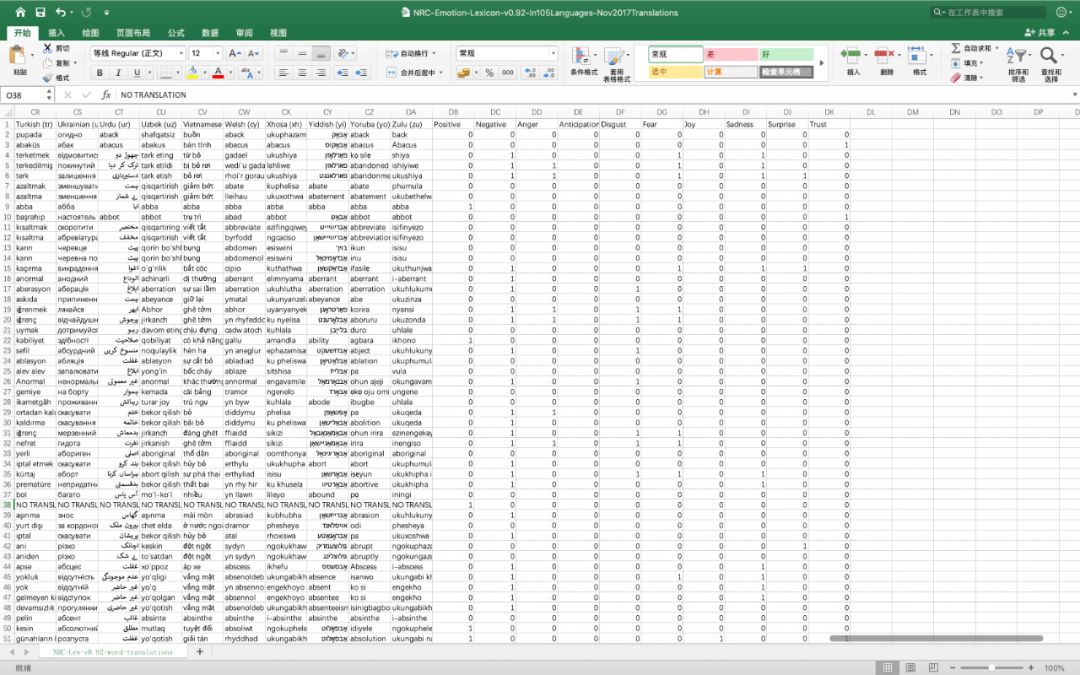1080x675 pixels.
Task: Toggle underline formatting
Action: (137, 72)
